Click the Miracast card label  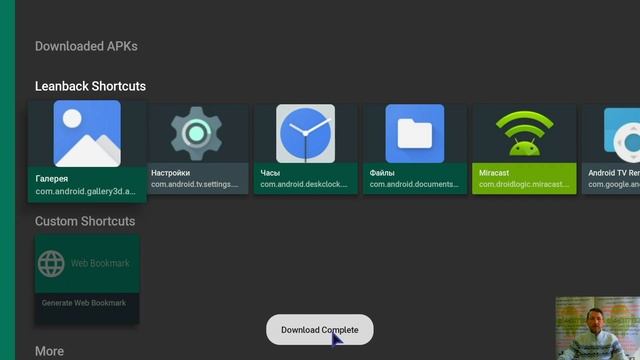494,173
